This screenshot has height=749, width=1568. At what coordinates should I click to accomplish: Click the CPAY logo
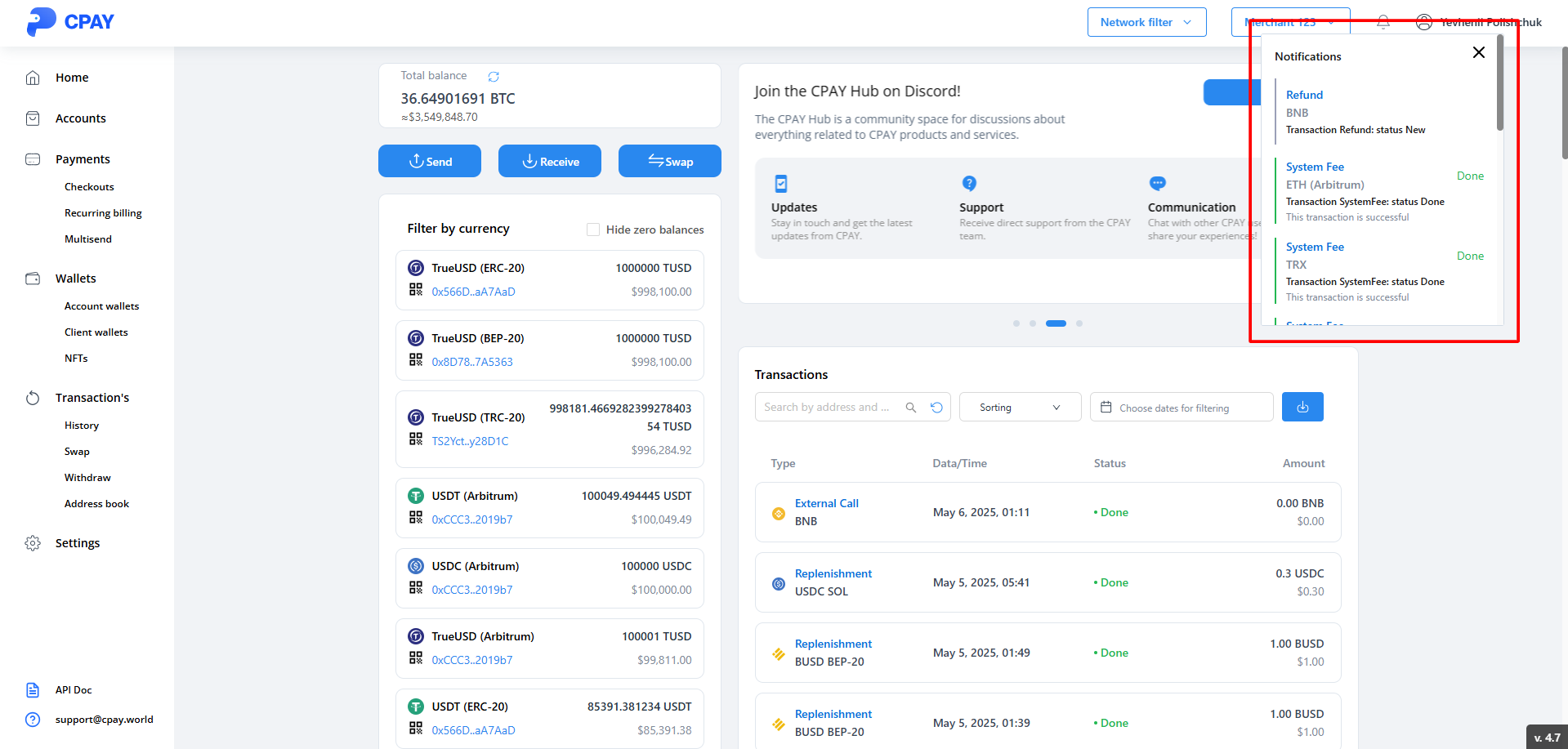[70, 22]
